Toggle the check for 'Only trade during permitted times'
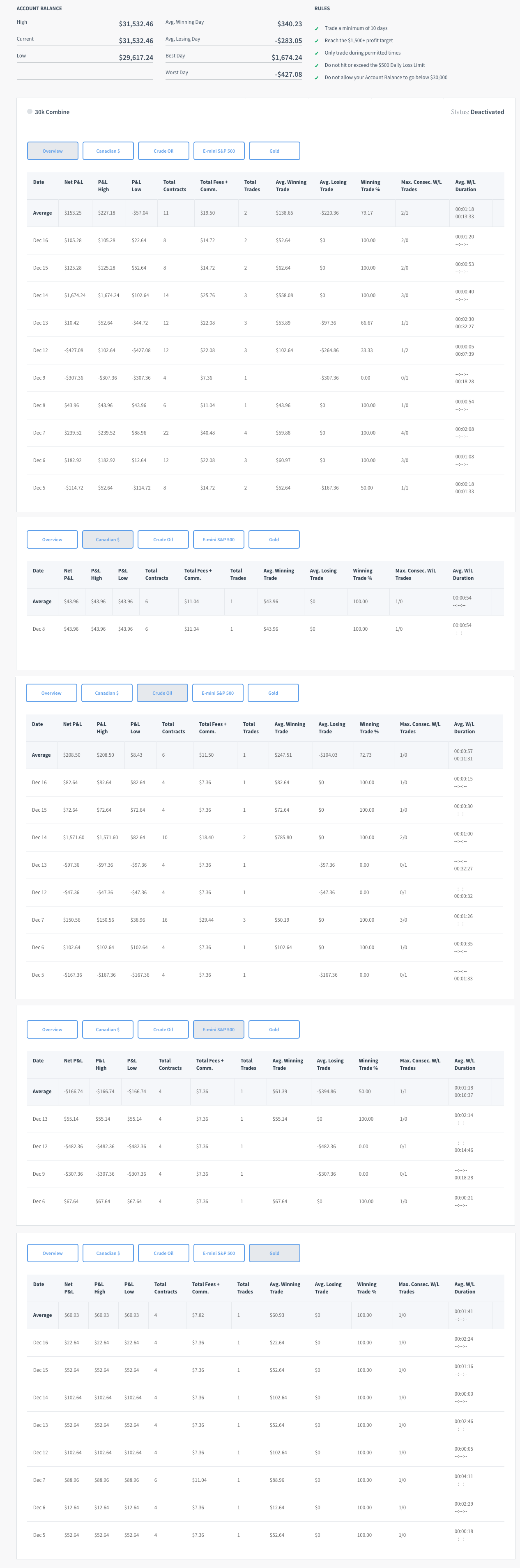The image size is (520, 1568). (x=316, y=53)
